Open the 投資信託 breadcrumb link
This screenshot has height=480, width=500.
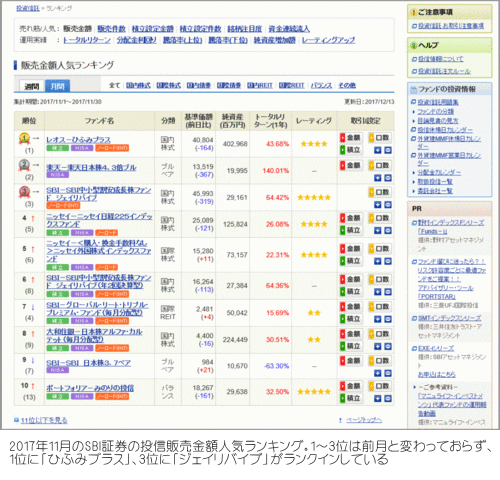click(x=28, y=8)
